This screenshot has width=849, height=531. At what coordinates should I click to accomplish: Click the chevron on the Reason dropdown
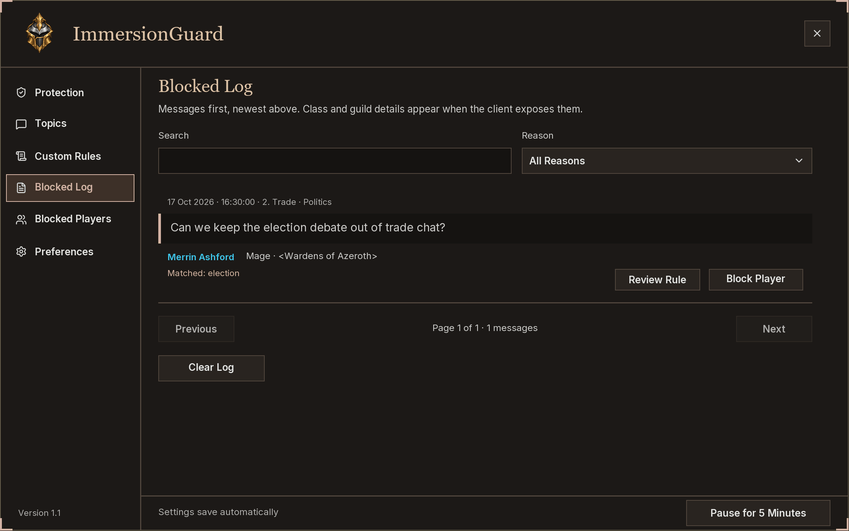coord(799,161)
